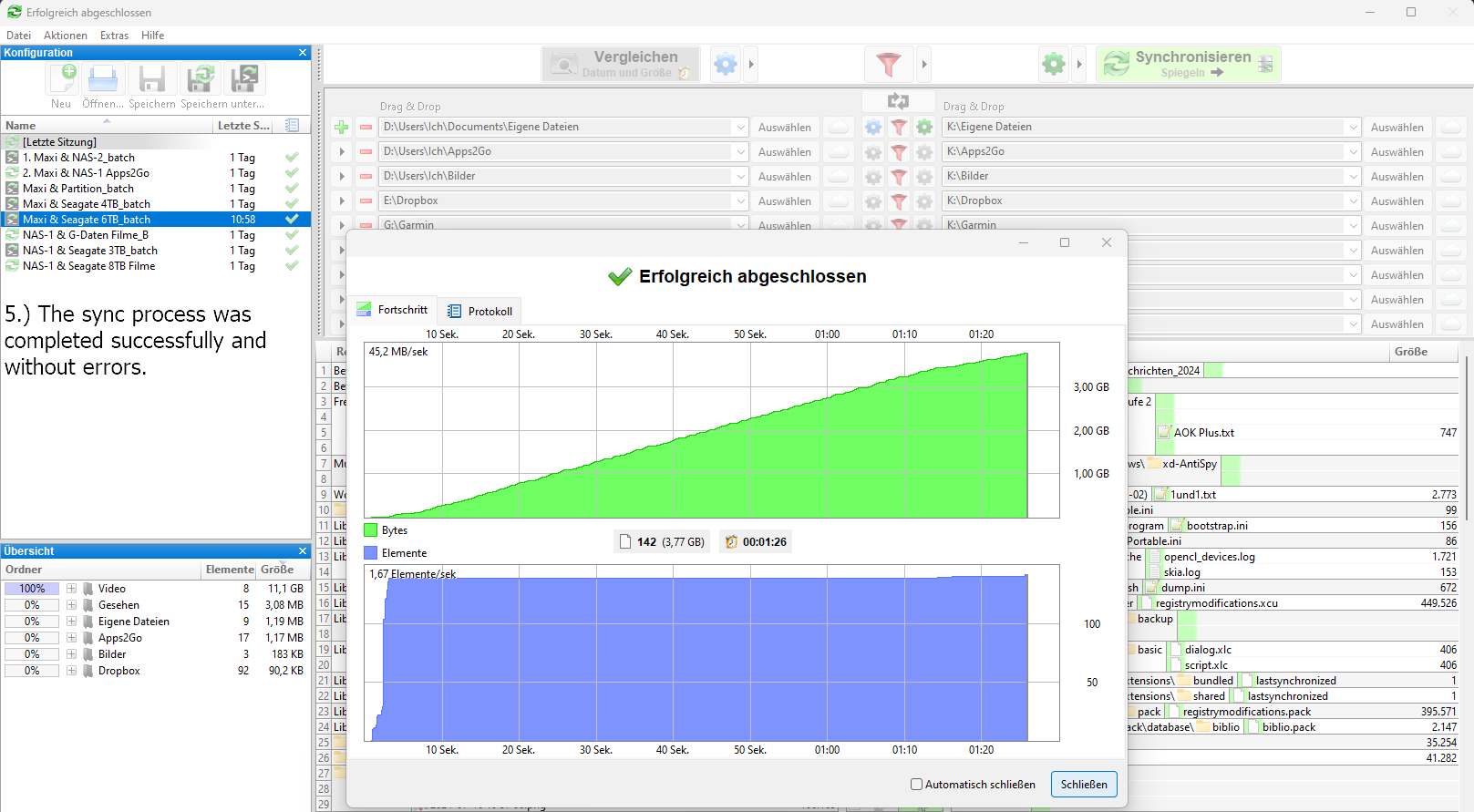Click the Schließen button
The width and height of the screenshot is (1474, 812).
click(1084, 785)
